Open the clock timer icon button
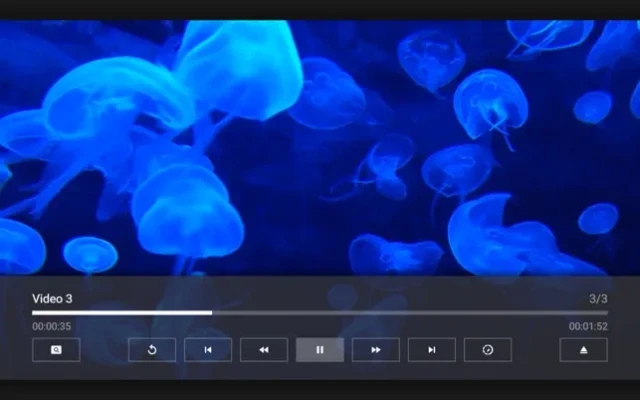Viewport: 640px width, 400px height. [487, 350]
